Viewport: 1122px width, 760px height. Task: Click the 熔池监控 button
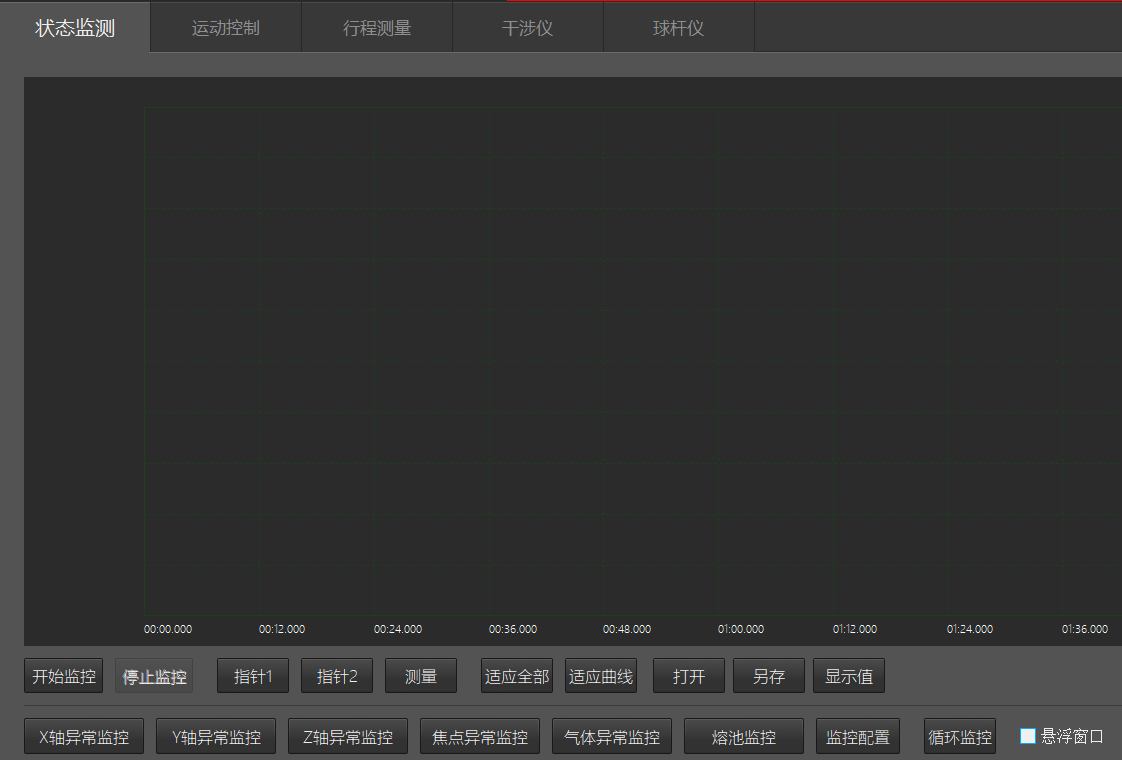point(744,736)
